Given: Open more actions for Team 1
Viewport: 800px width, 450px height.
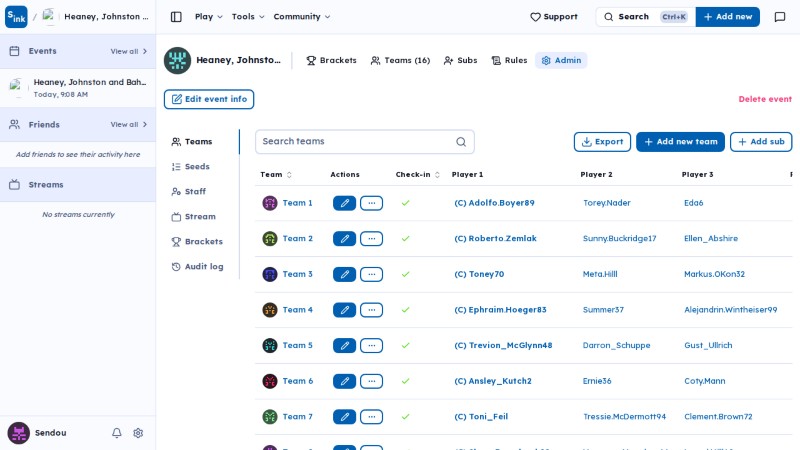Looking at the screenshot, I should pyautogui.click(x=371, y=203).
